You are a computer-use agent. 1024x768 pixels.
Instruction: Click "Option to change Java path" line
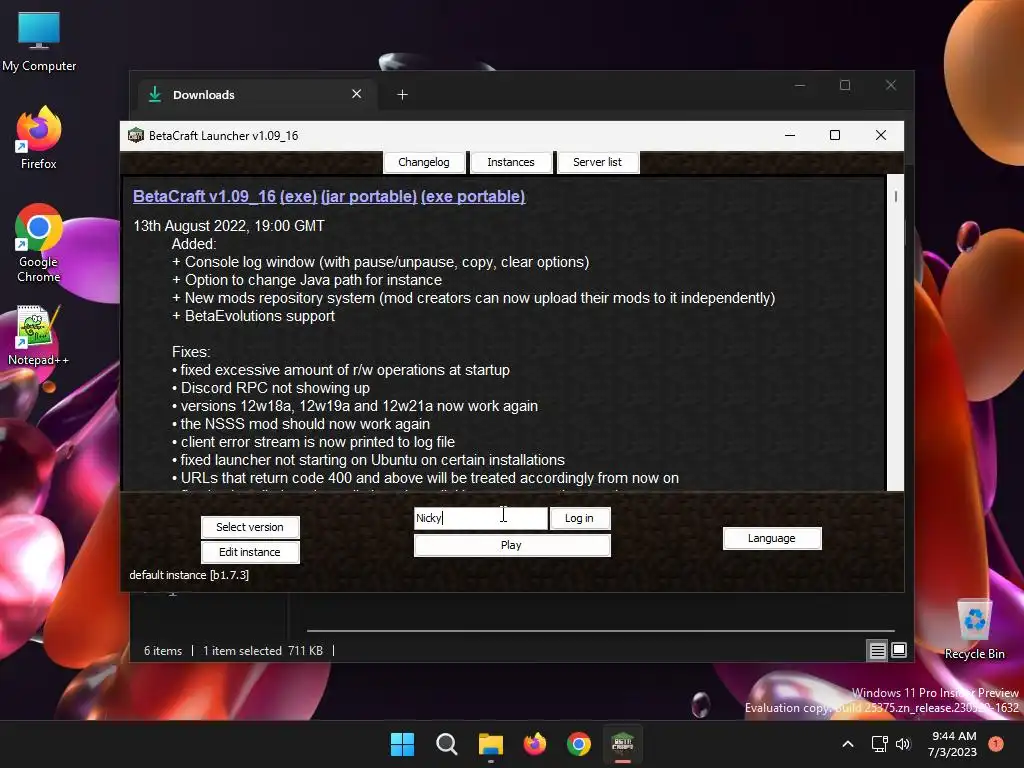(307, 280)
